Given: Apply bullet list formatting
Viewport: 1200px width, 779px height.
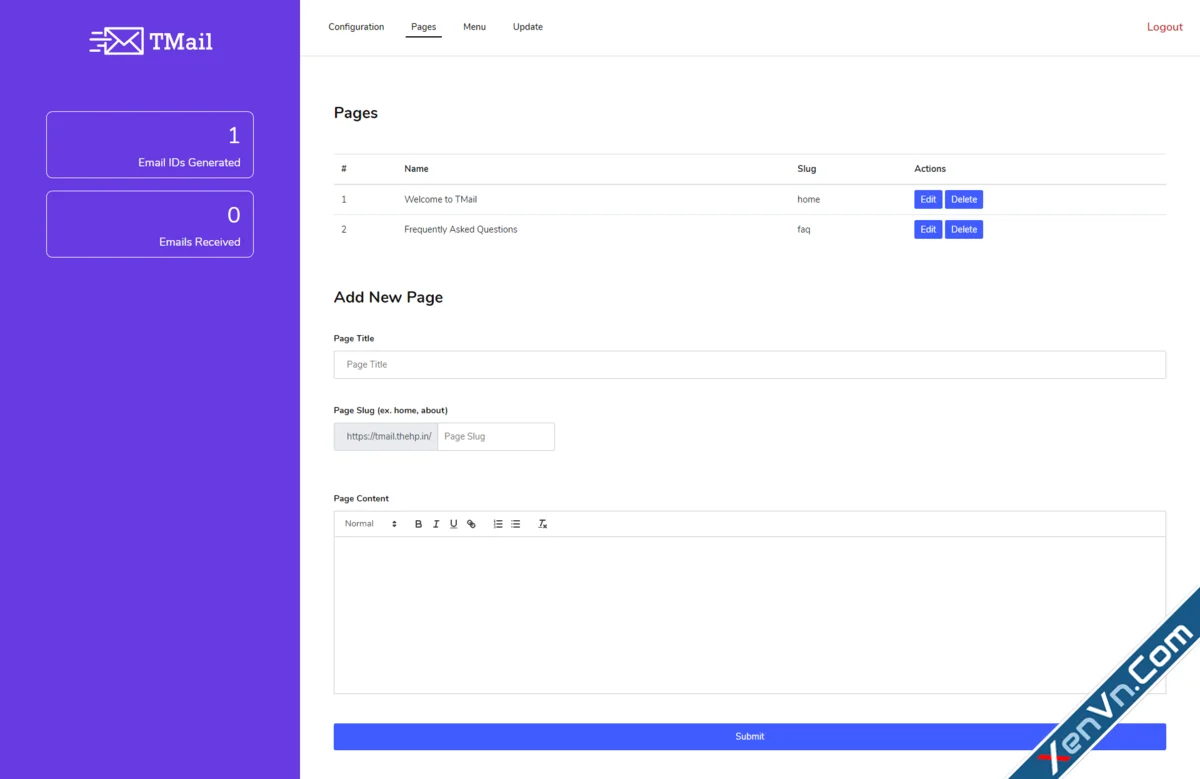Looking at the screenshot, I should click(516, 524).
